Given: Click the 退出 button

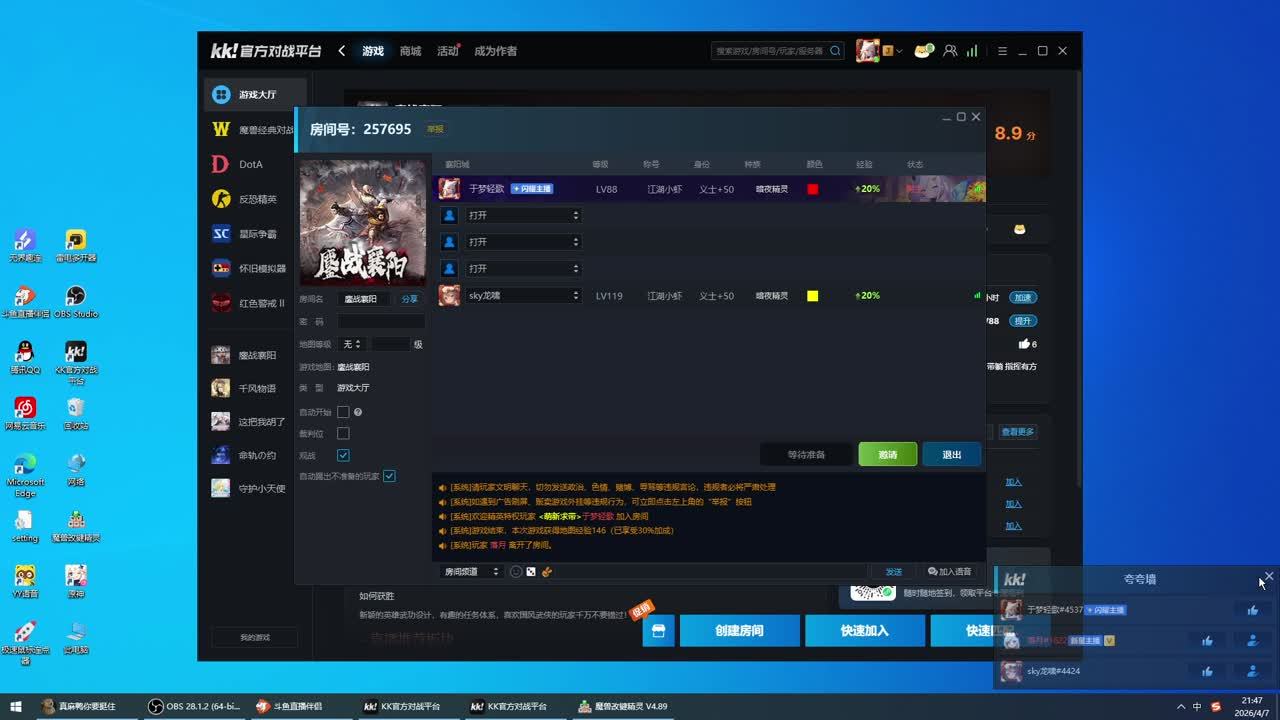Looking at the screenshot, I should point(952,455).
